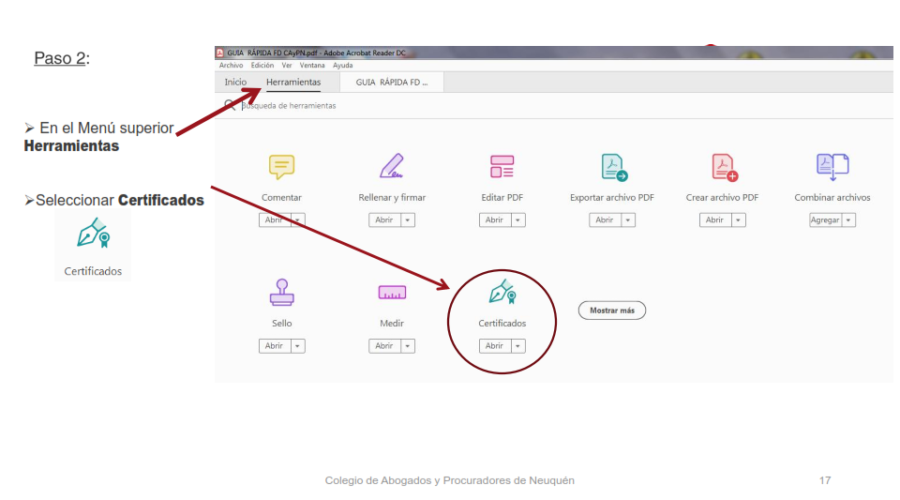Click the Acrobat PDF title bar icon

coord(220,53)
